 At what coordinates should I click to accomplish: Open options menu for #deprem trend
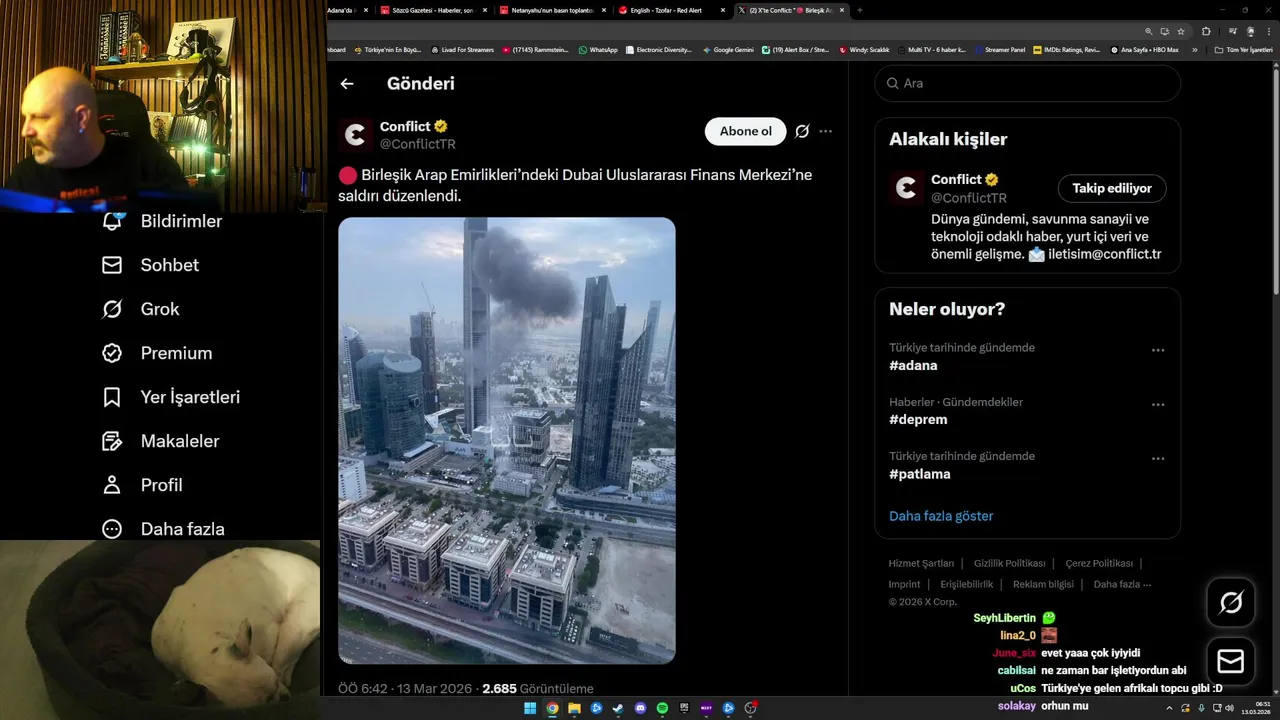click(1158, 404)
